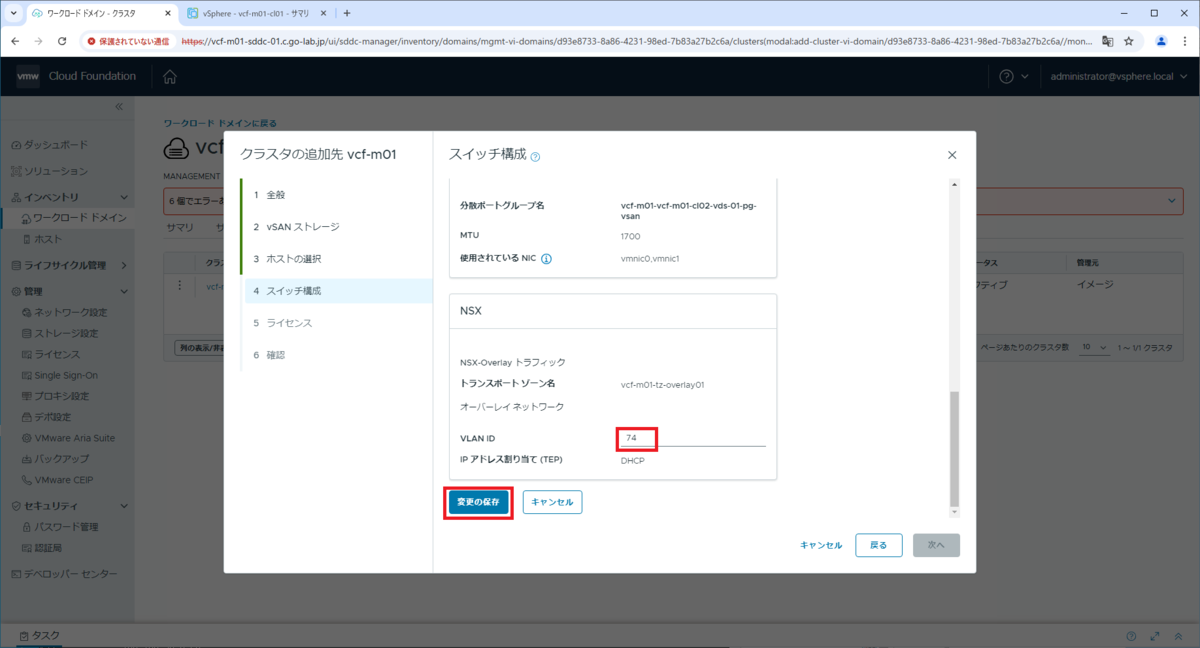Click the 戻る button
The image size is (1200, 648).
pyautogui.click(x=879, y=545)
